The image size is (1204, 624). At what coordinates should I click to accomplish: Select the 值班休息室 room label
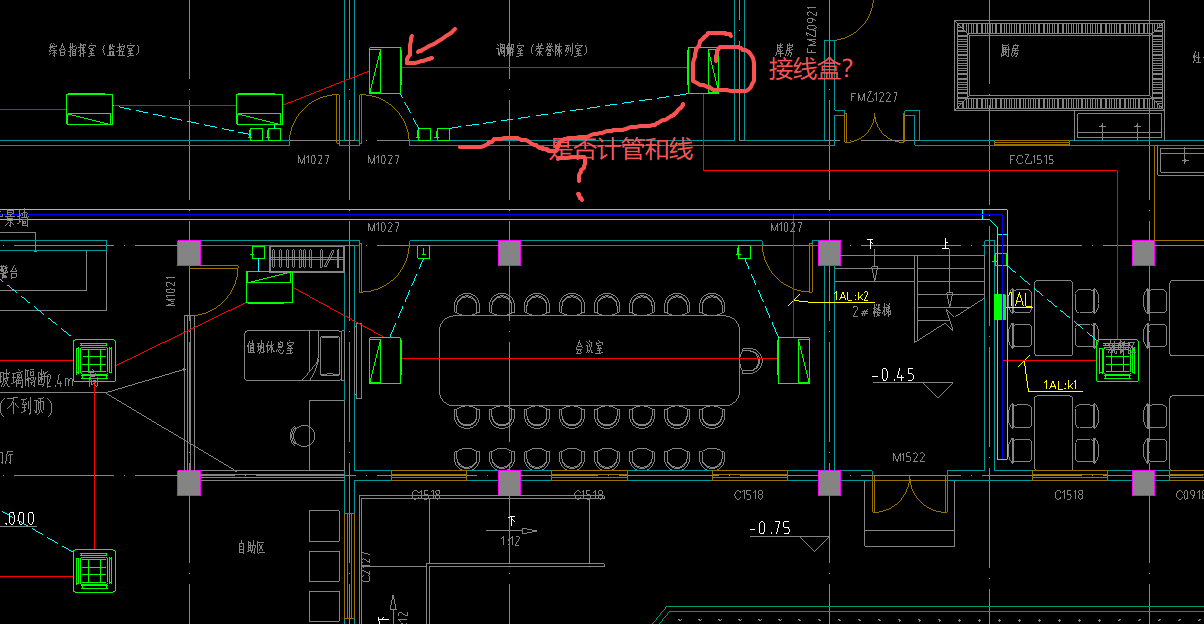[270, 348]
